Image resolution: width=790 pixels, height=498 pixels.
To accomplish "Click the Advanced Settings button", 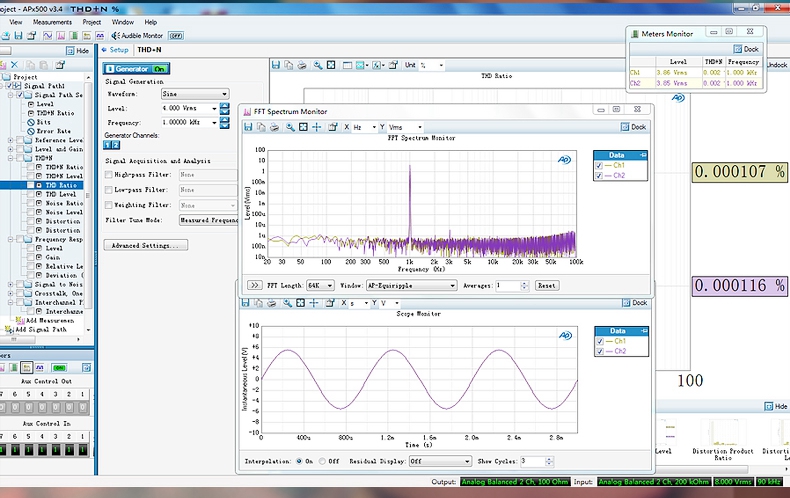I will coord(146,245).
